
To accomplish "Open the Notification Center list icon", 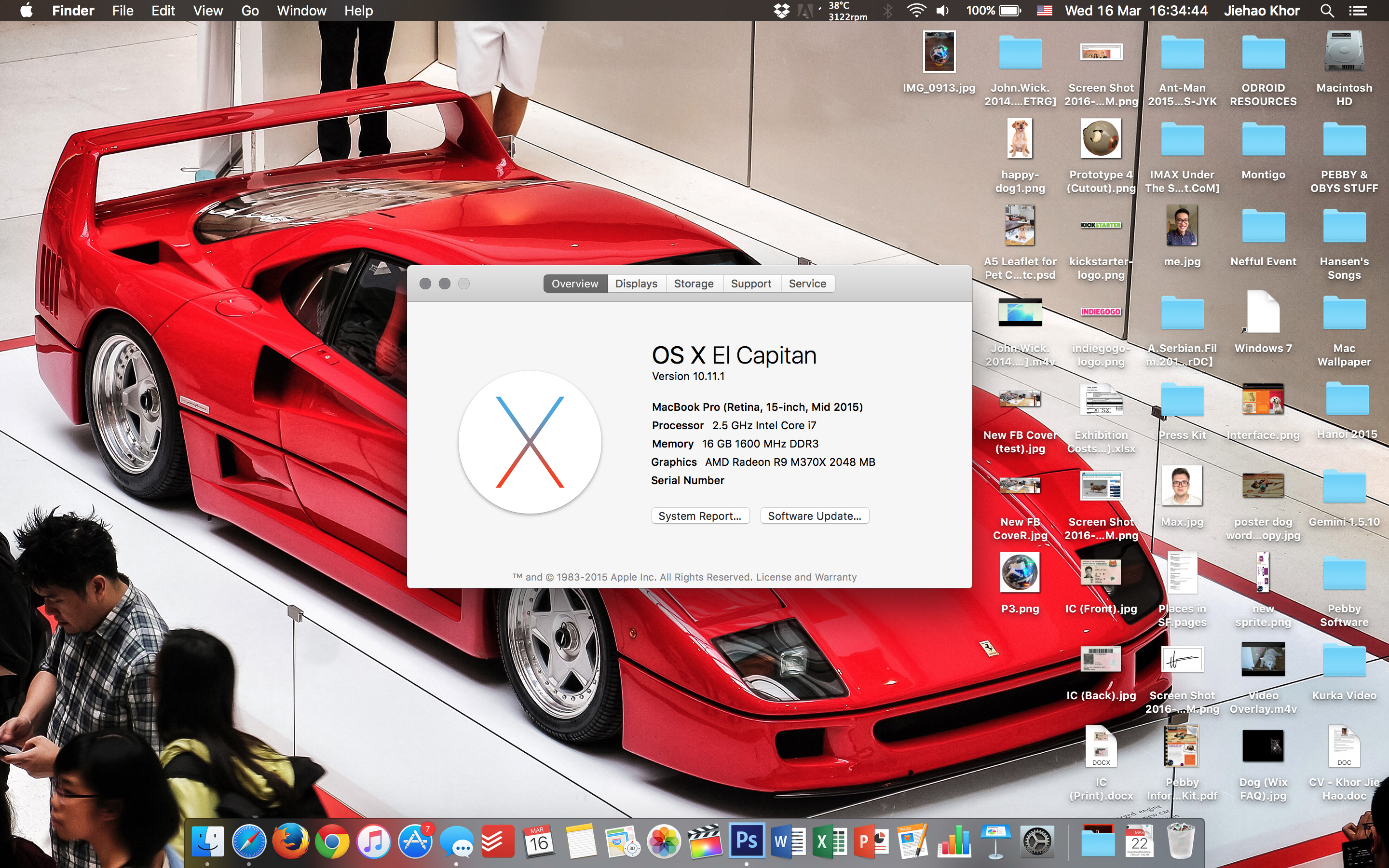I will 1358,10.
